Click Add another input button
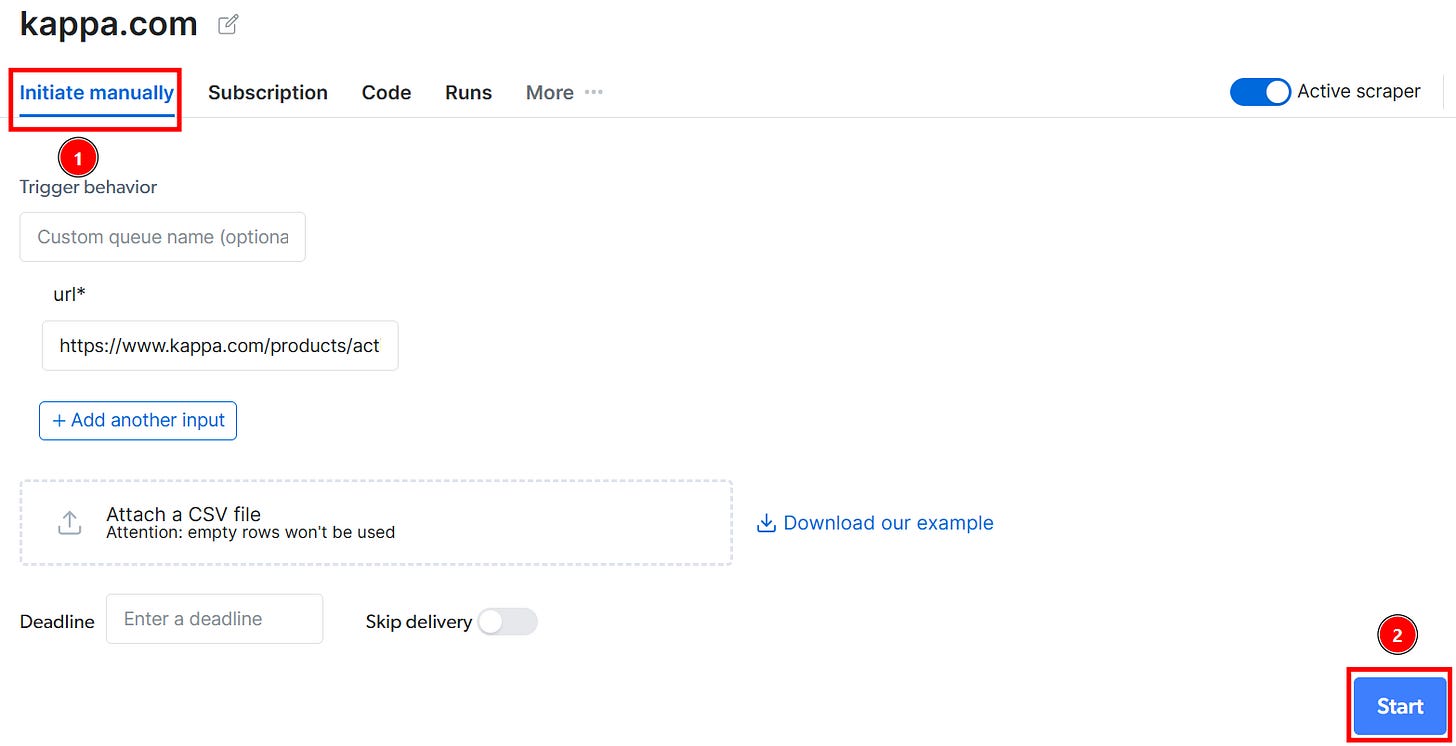The image size is (1456, 746). tap(138, 420)
